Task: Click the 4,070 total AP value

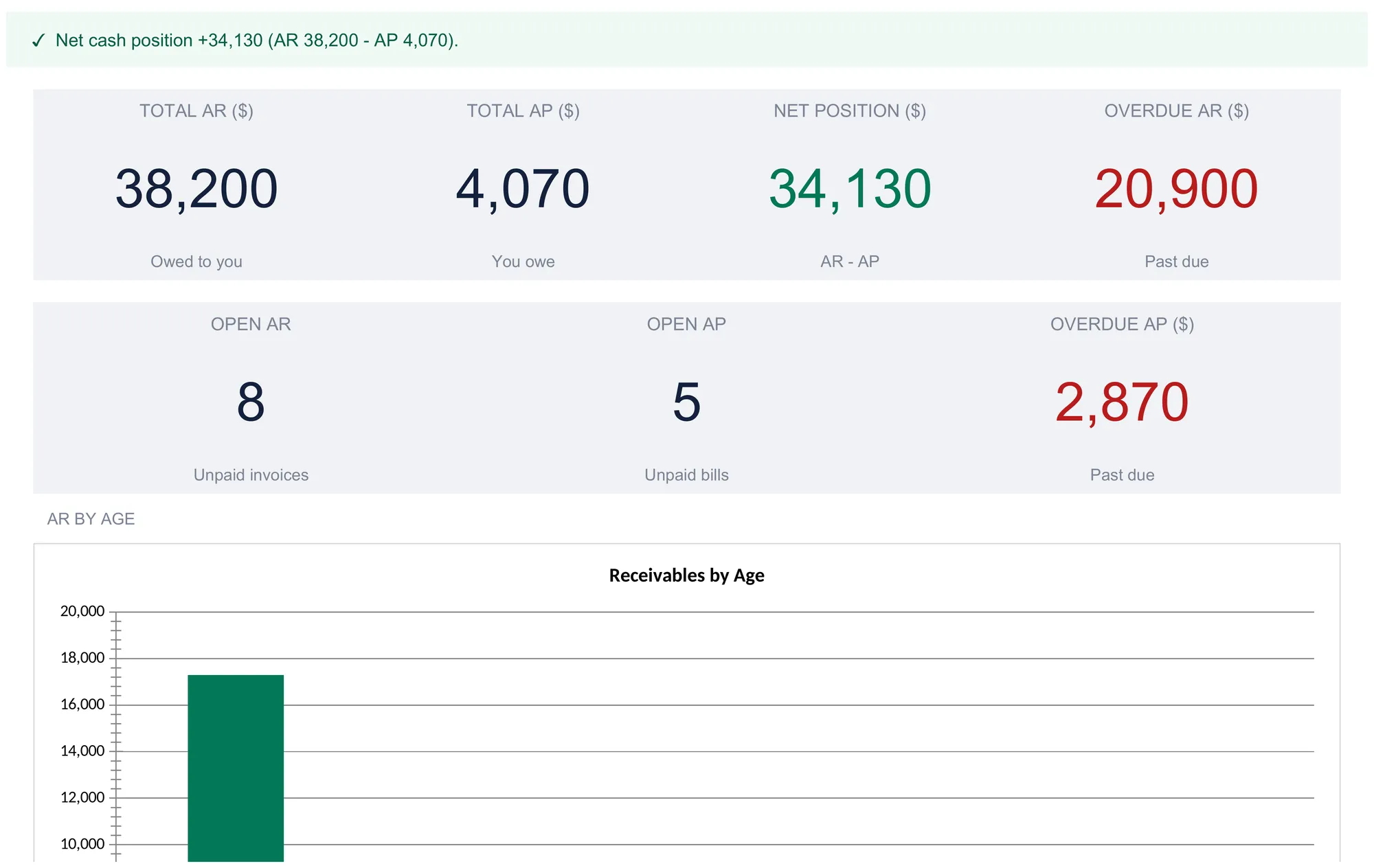Action: (x=523, y=189)
